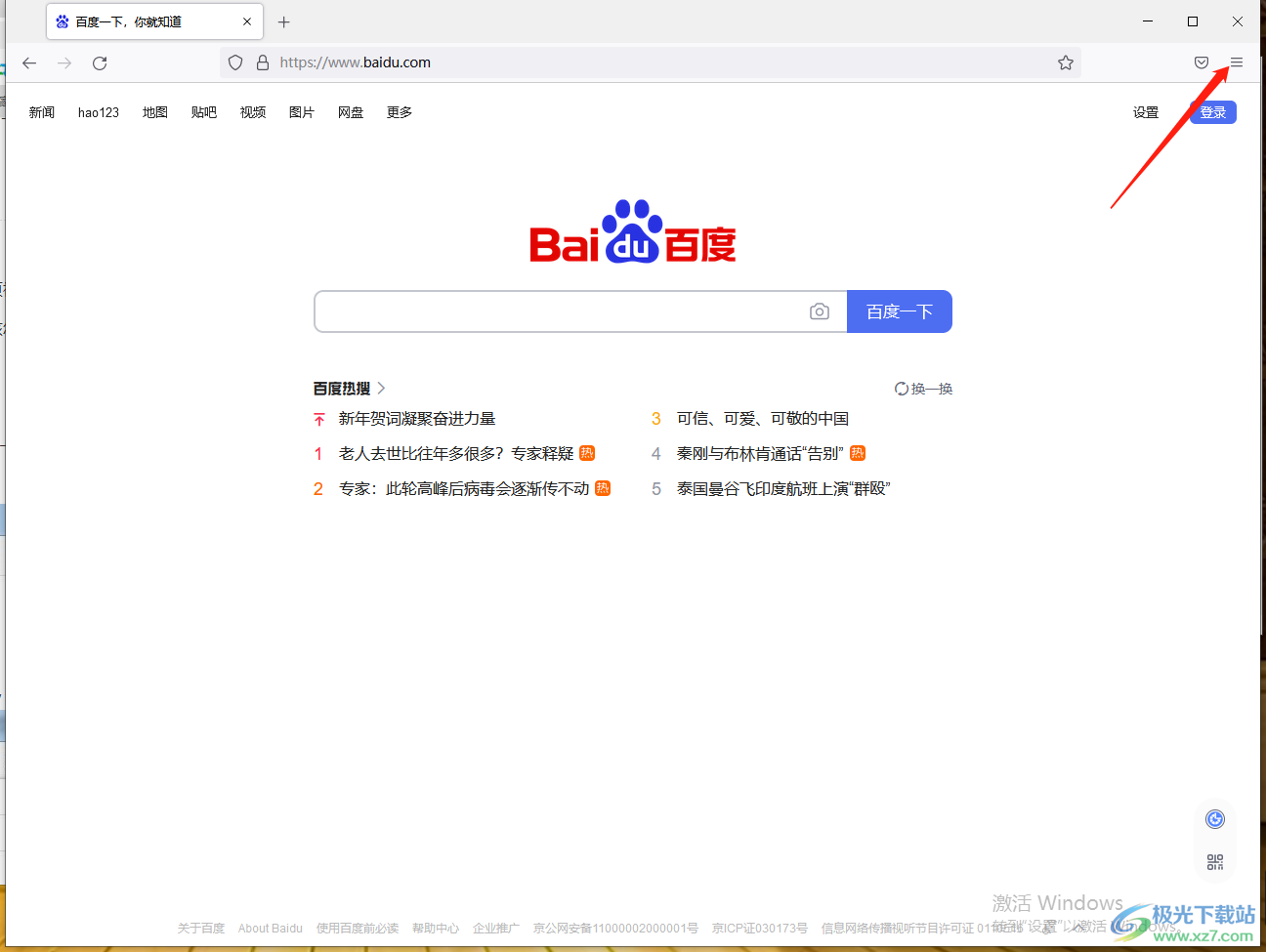
Task: Close the Baidu tab
Action: [247, 21]
